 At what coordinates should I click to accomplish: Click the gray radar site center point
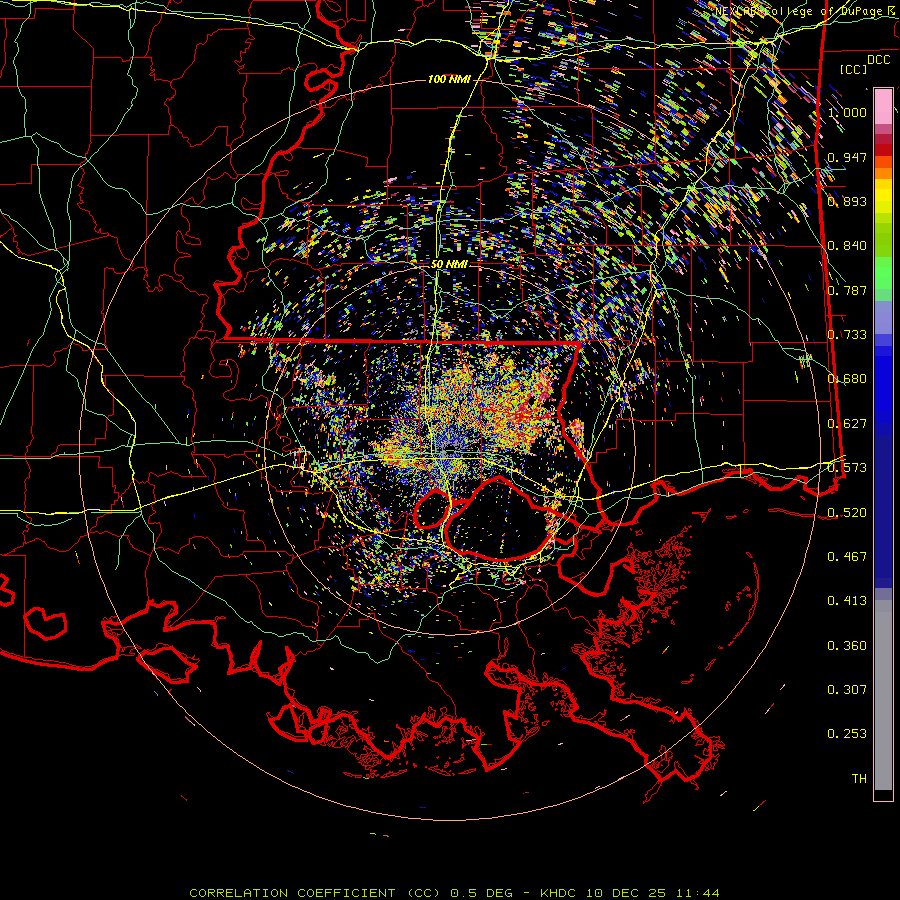coord(449,453)
